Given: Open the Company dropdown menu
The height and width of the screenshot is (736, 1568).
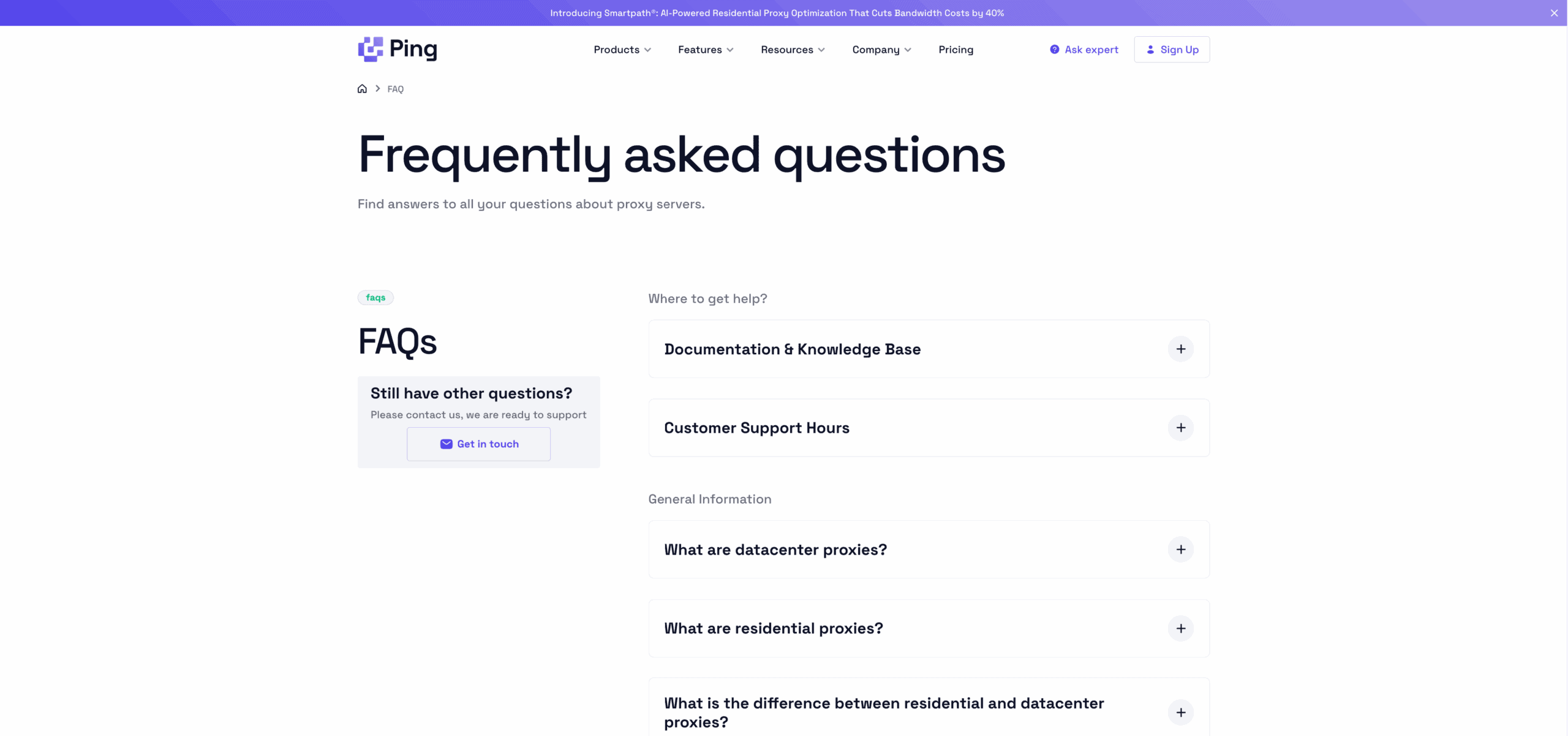Looking at the screenshot, I should tap(881, 50).
